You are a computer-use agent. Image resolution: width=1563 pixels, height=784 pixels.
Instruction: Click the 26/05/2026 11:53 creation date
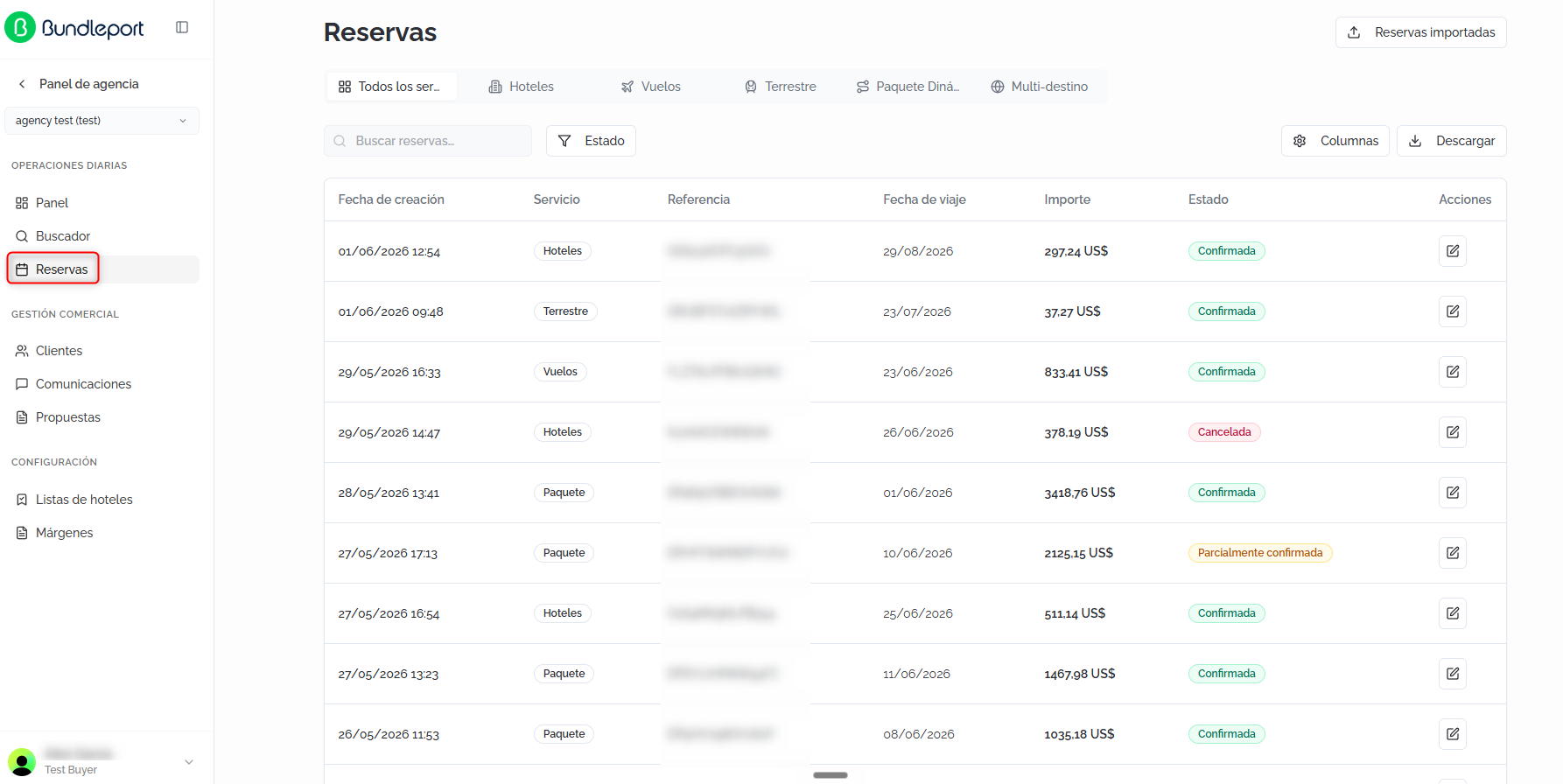pos(389,735)
